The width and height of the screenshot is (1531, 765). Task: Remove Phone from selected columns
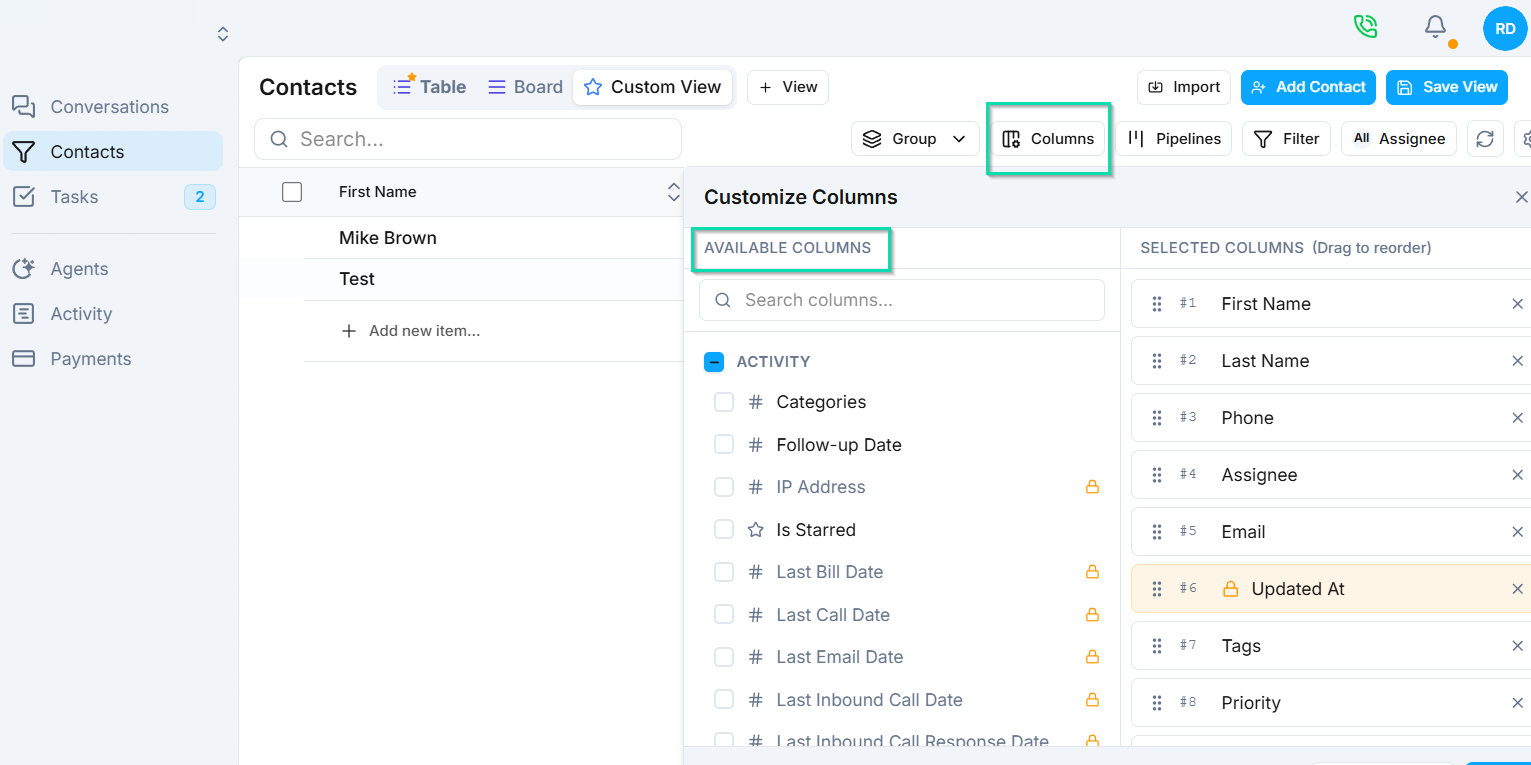coord(1517,418)
